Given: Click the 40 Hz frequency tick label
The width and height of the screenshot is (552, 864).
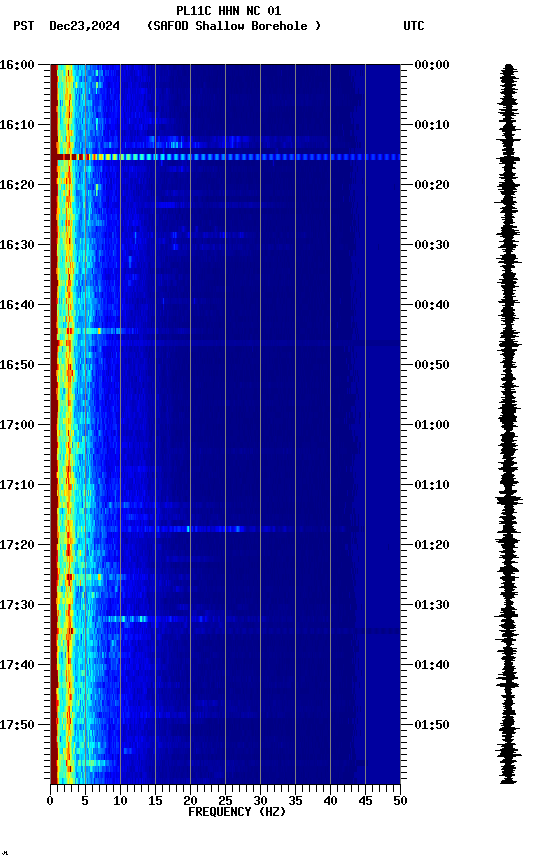Looking at the screenshot, I should pos(331,801).
